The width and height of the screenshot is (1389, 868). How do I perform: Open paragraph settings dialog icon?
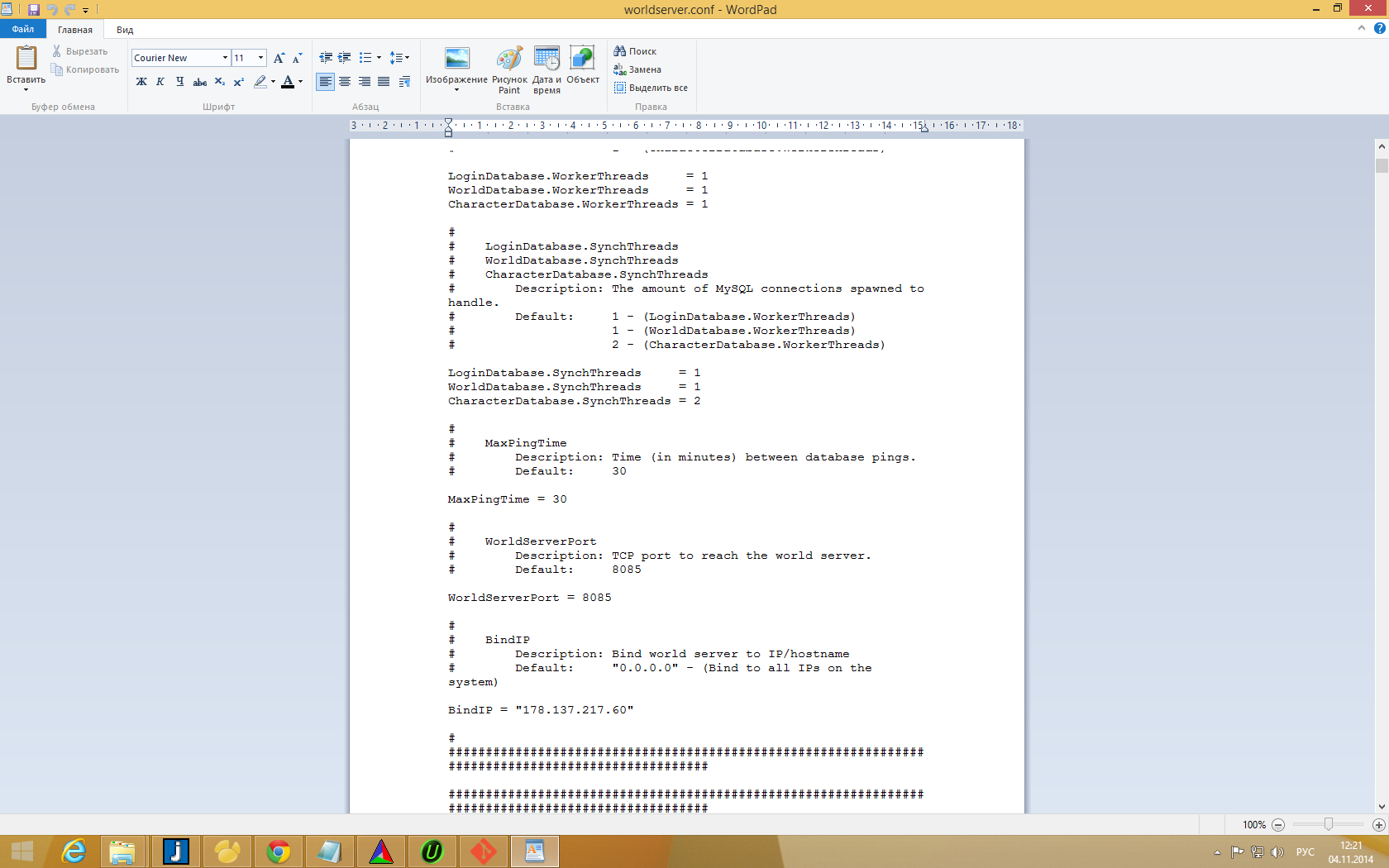[404, 82]
